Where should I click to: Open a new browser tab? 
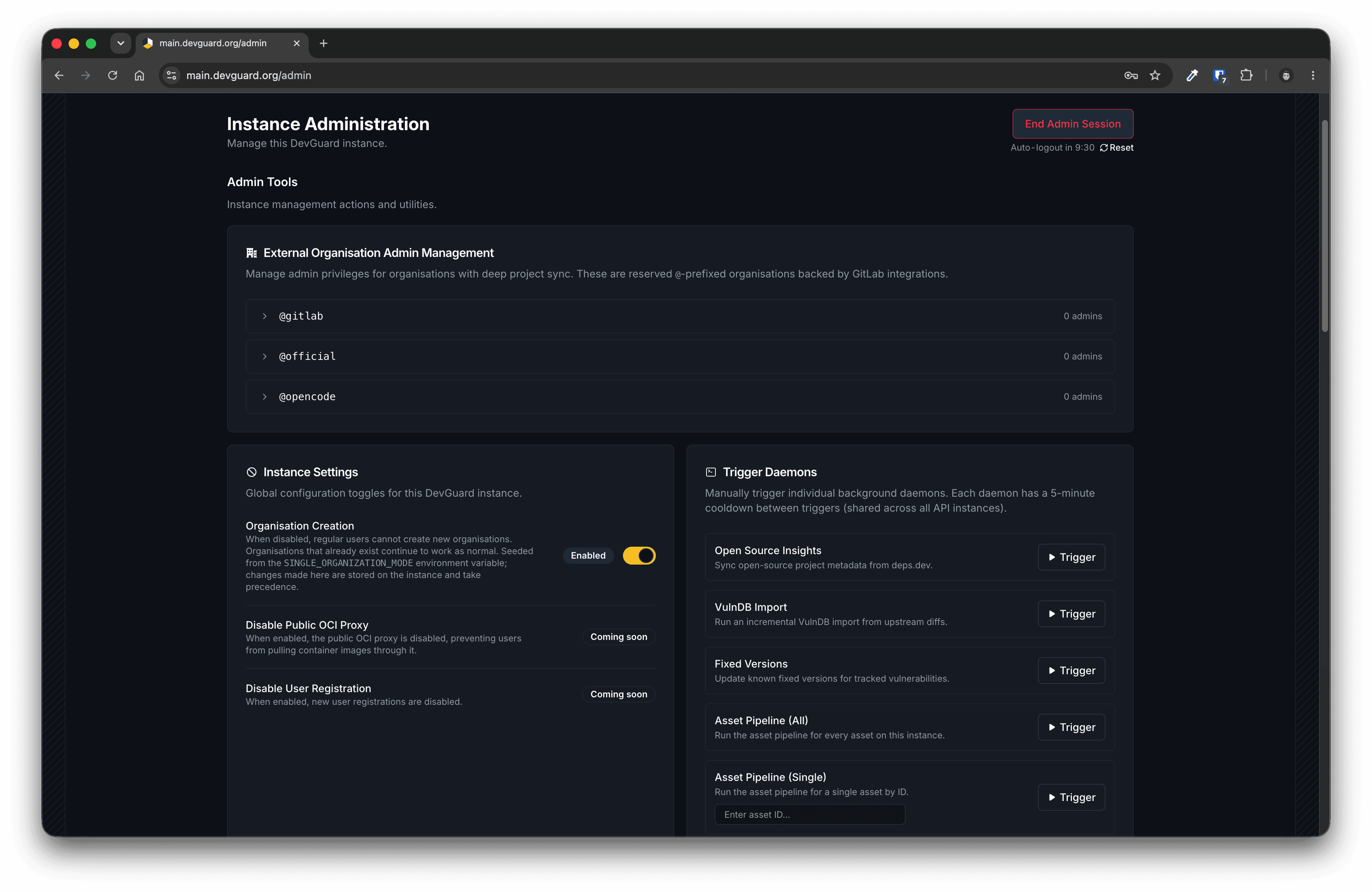(x=323, y=43)
